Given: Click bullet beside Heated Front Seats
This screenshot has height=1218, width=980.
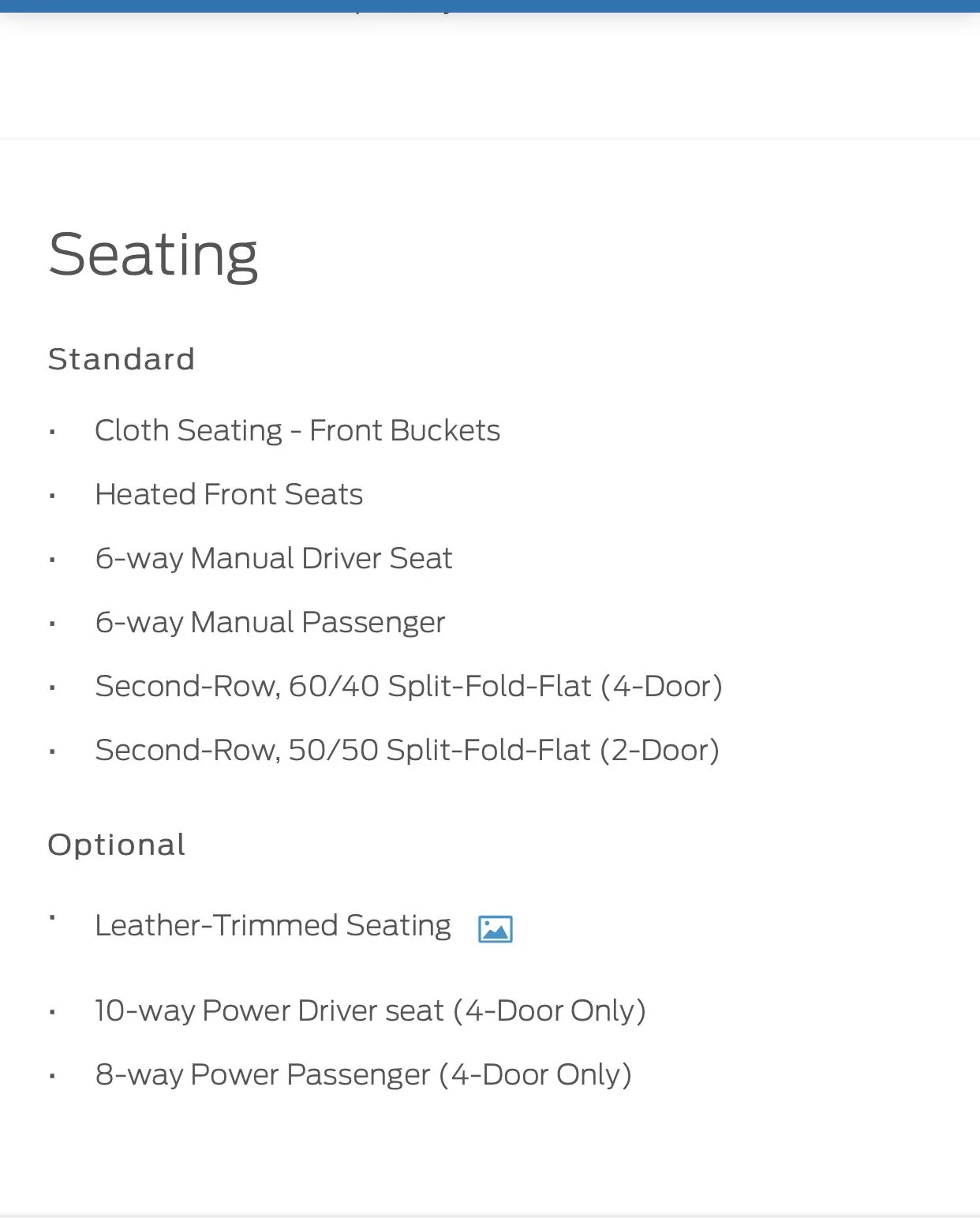Looking at the screenshot, I should (52, 496).
